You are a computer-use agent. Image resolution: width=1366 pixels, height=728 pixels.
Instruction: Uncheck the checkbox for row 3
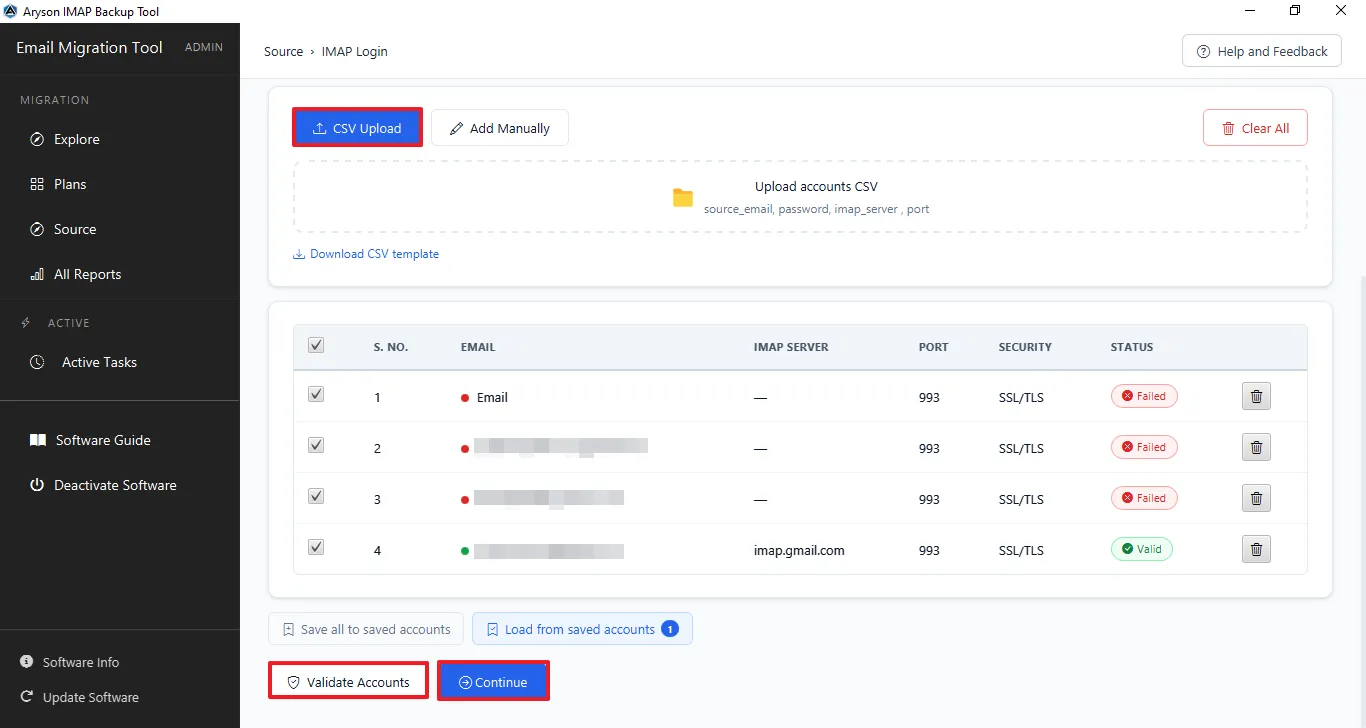[x=316, y=497]
